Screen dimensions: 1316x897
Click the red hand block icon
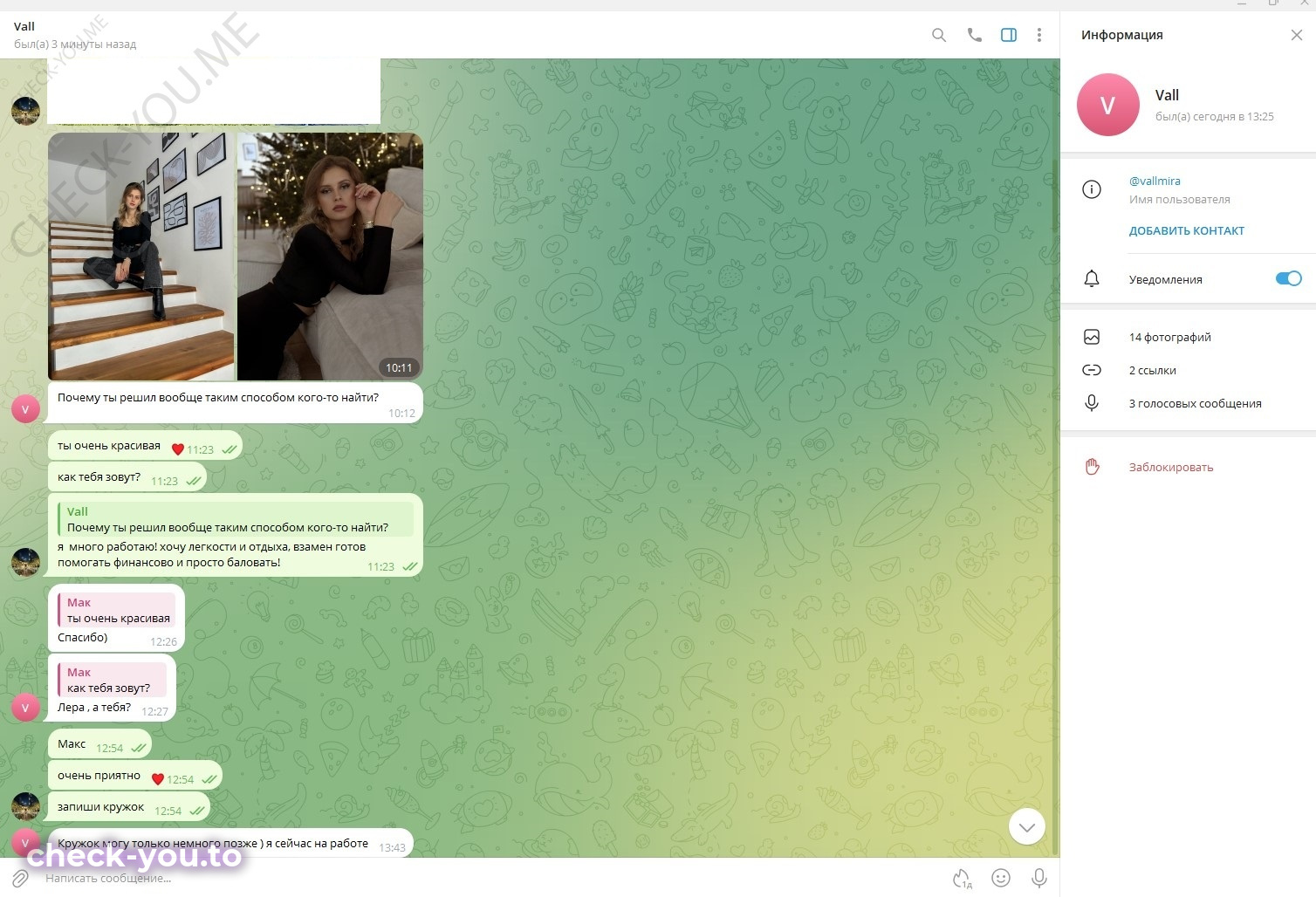(x=1092, y=467)
